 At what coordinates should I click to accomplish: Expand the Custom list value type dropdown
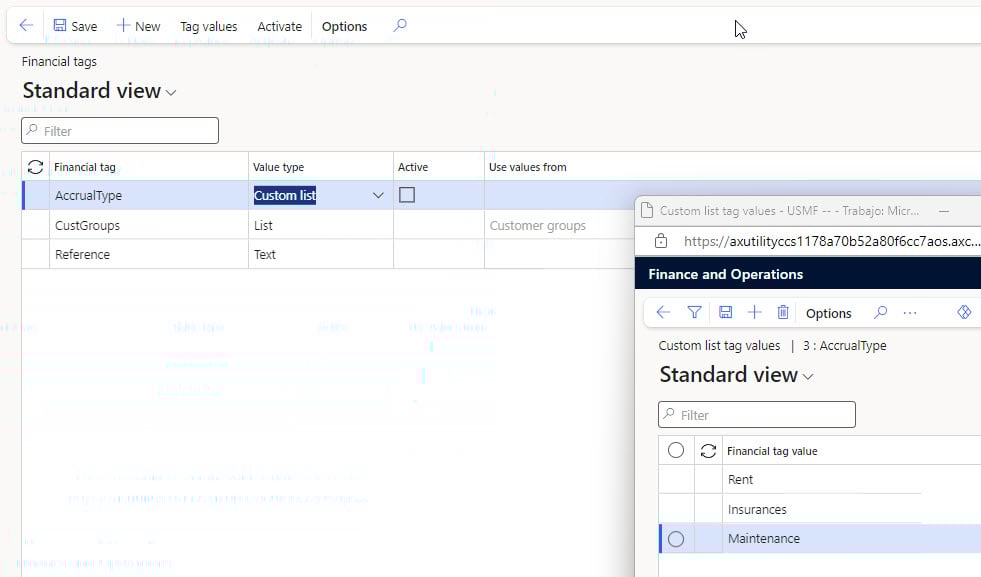(378, 196)
